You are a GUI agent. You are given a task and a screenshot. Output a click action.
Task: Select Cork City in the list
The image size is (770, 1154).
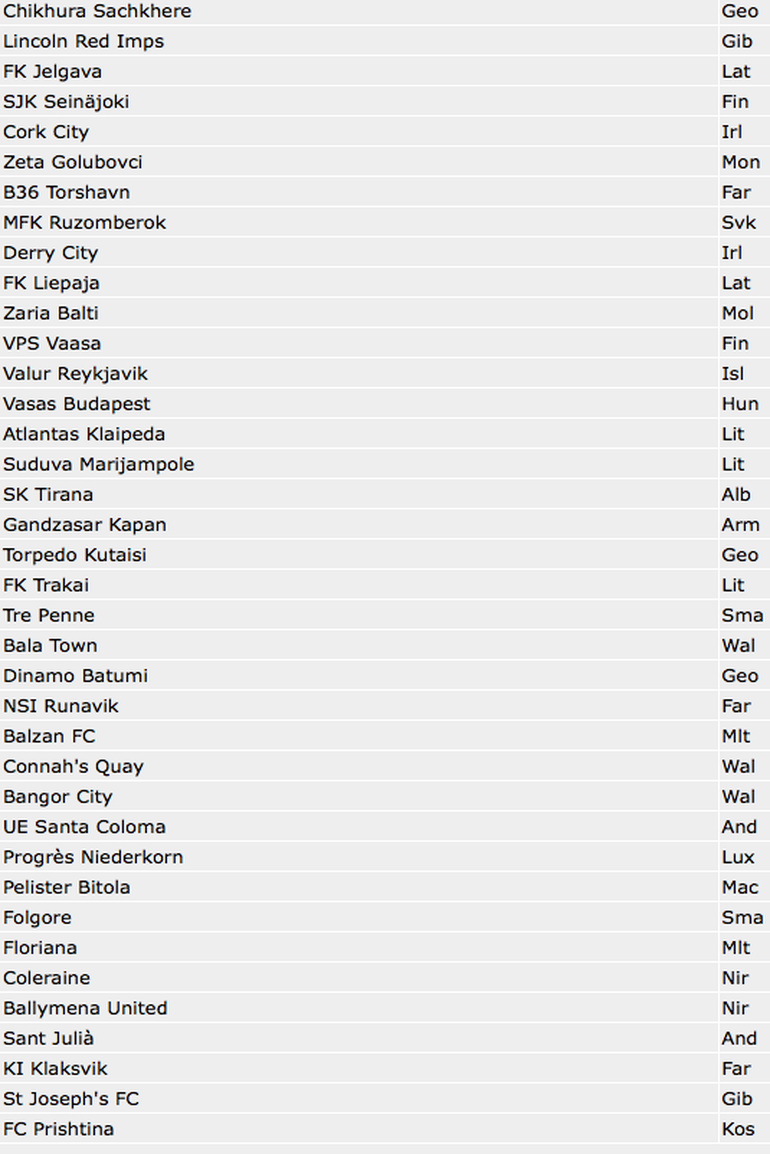click(x=46, y=132)
